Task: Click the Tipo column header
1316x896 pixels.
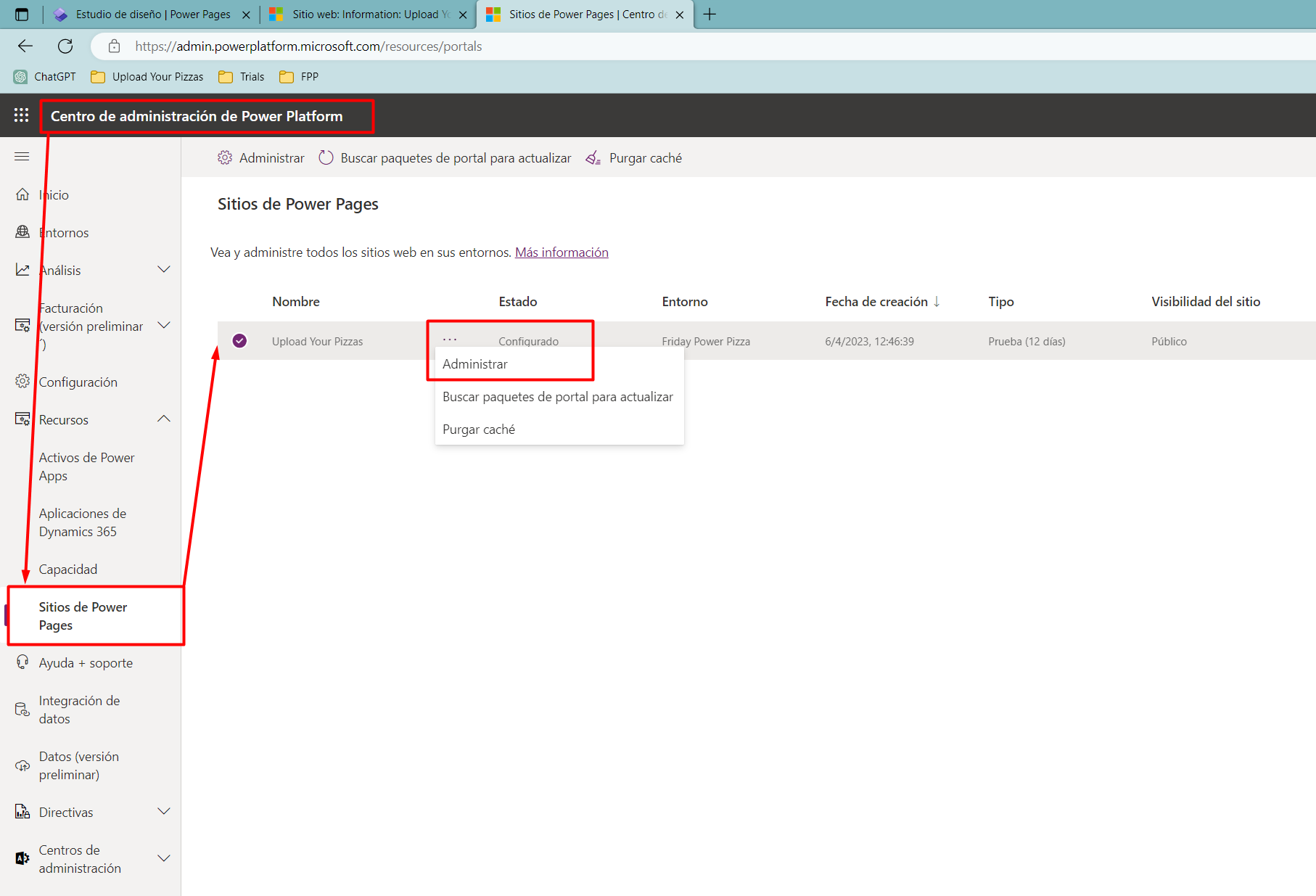Action: [x=1001, y=302]
